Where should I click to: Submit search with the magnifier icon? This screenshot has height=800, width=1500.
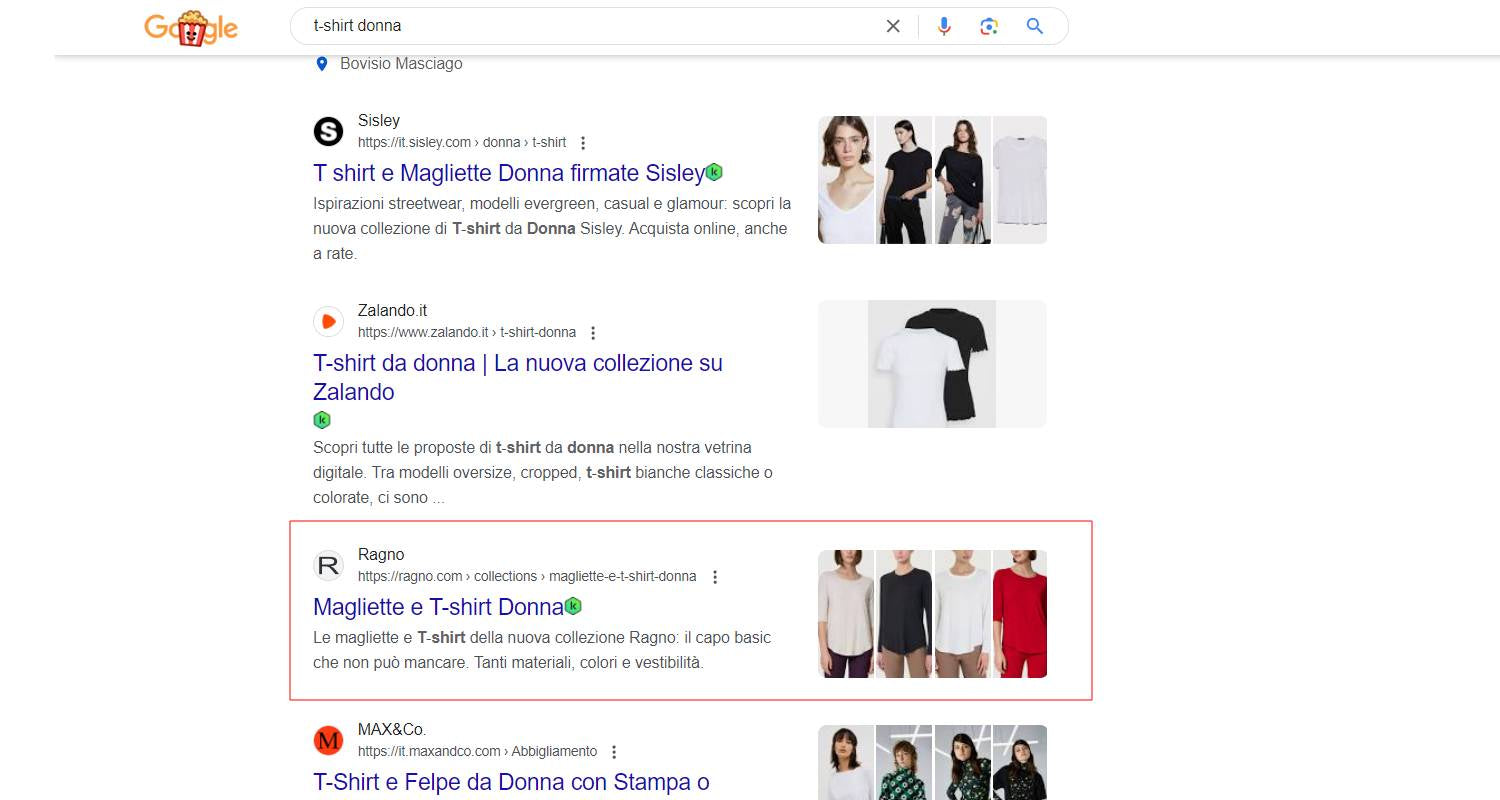click(1035, 26)
